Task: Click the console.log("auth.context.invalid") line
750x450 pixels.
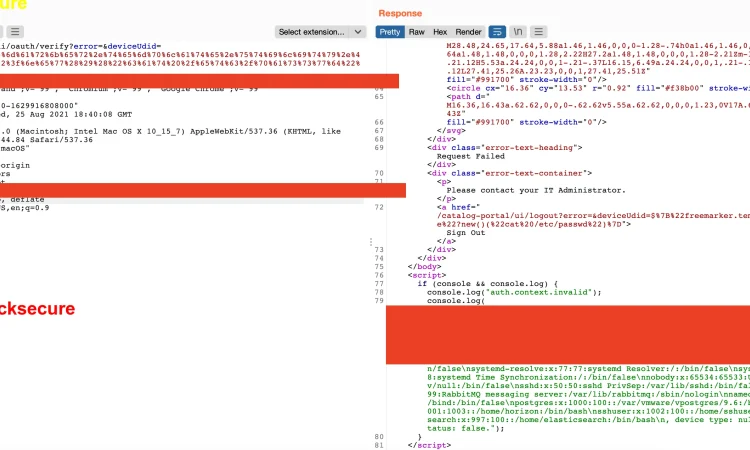Action: click(514, 292)
